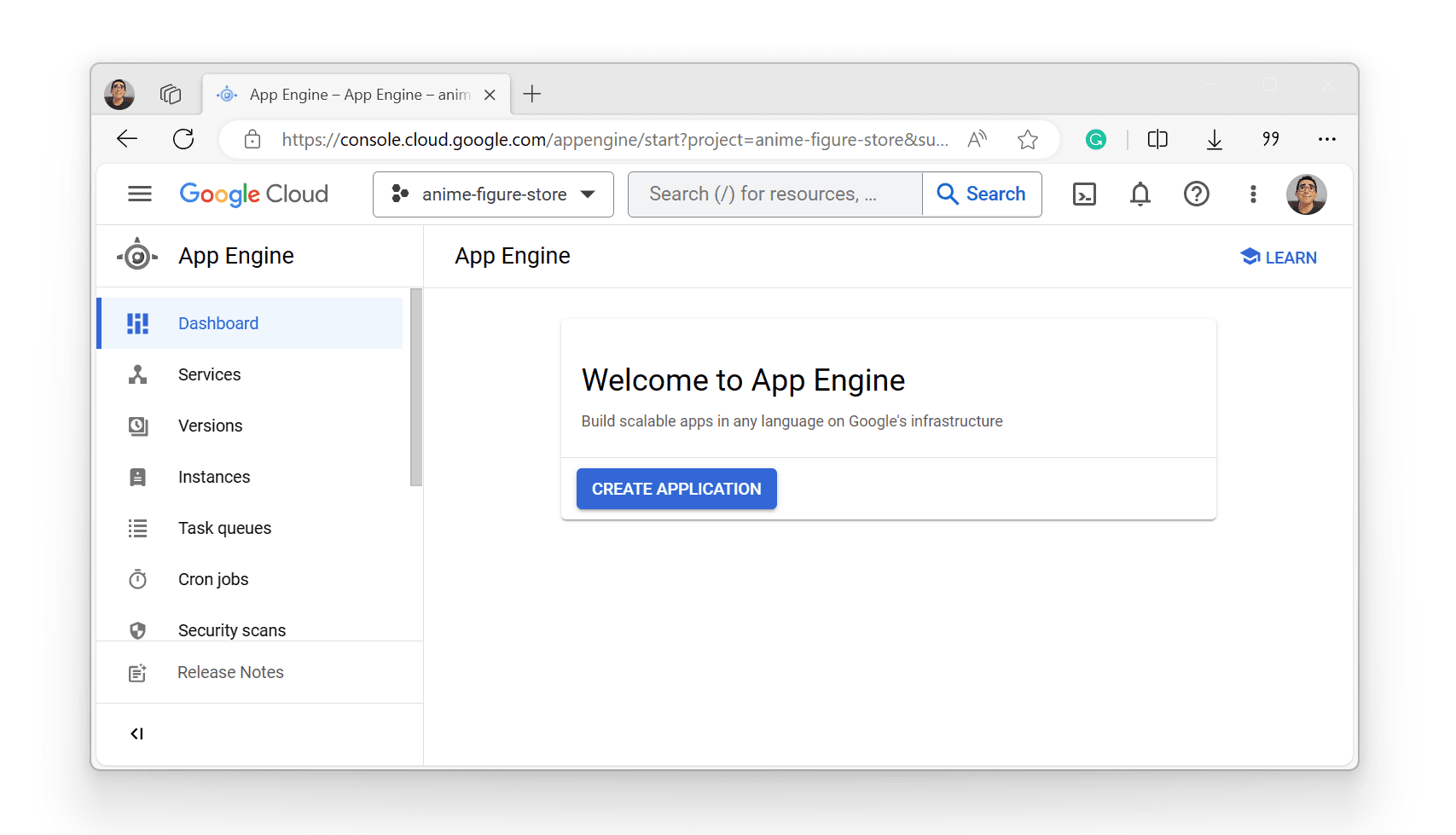
Task: Click the Read aloud icon in address bar
Action: click(977, 139)
